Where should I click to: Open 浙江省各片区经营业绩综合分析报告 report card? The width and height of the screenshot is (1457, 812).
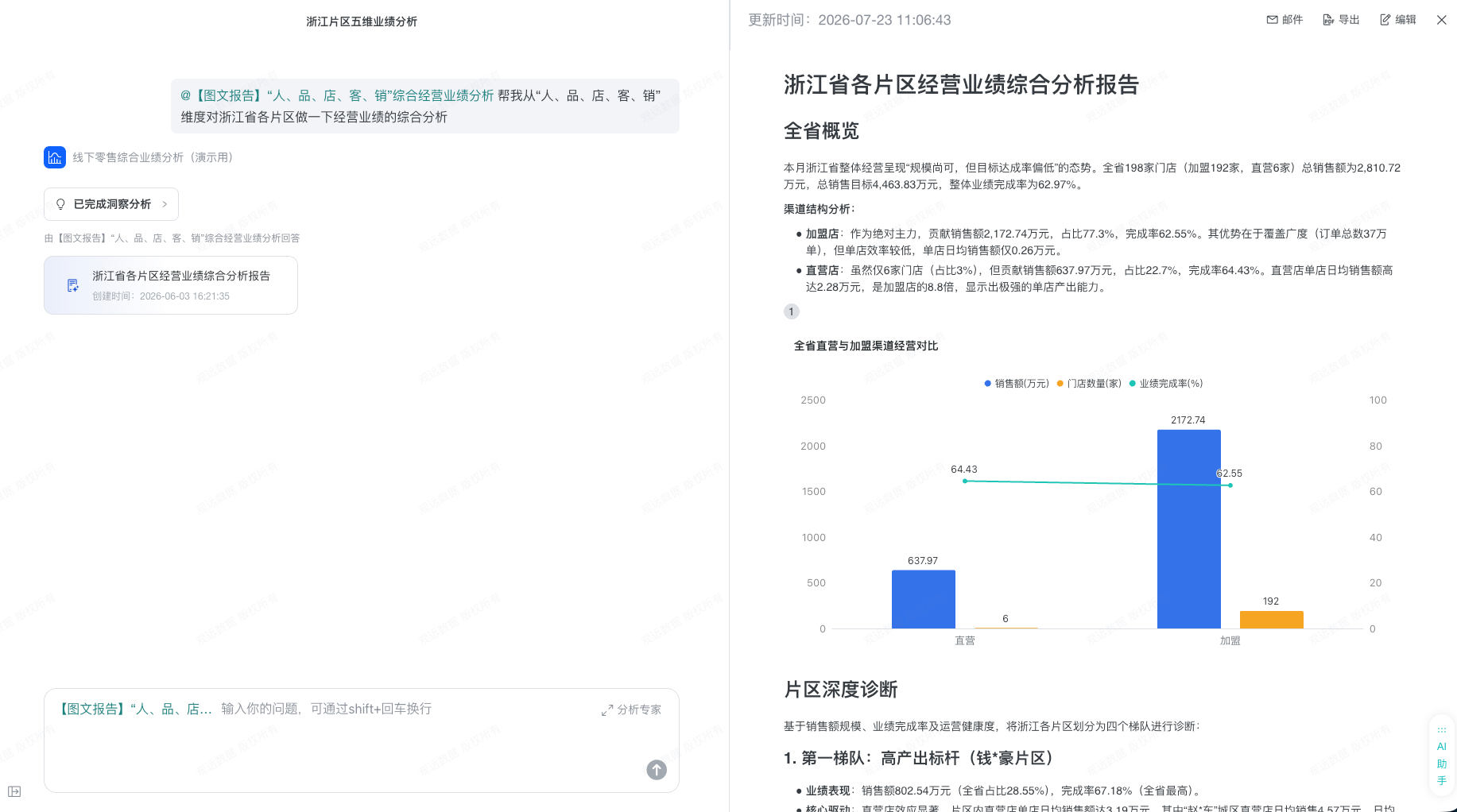point(171,285)
